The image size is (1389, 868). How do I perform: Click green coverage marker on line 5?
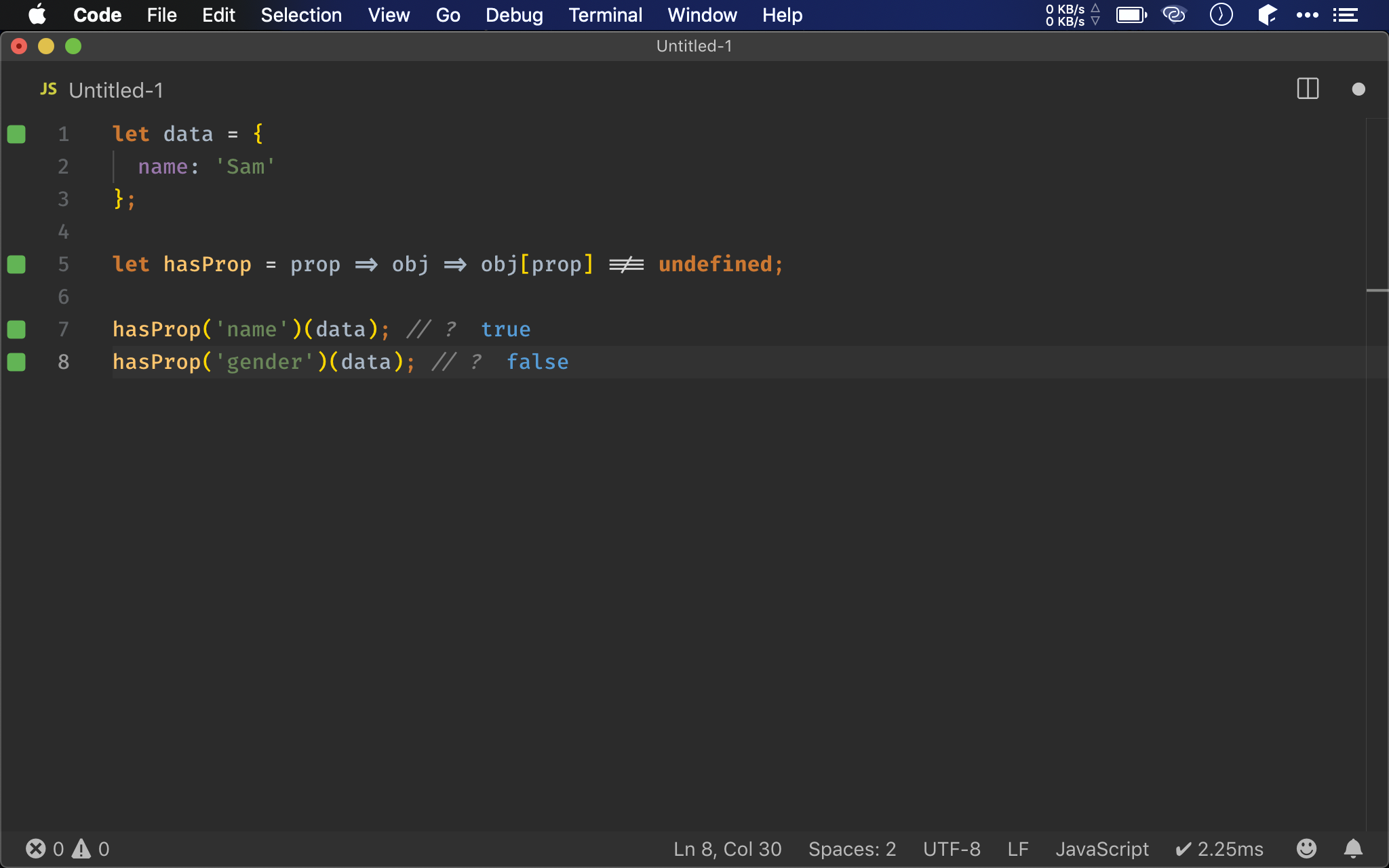(x=16, y=264)
